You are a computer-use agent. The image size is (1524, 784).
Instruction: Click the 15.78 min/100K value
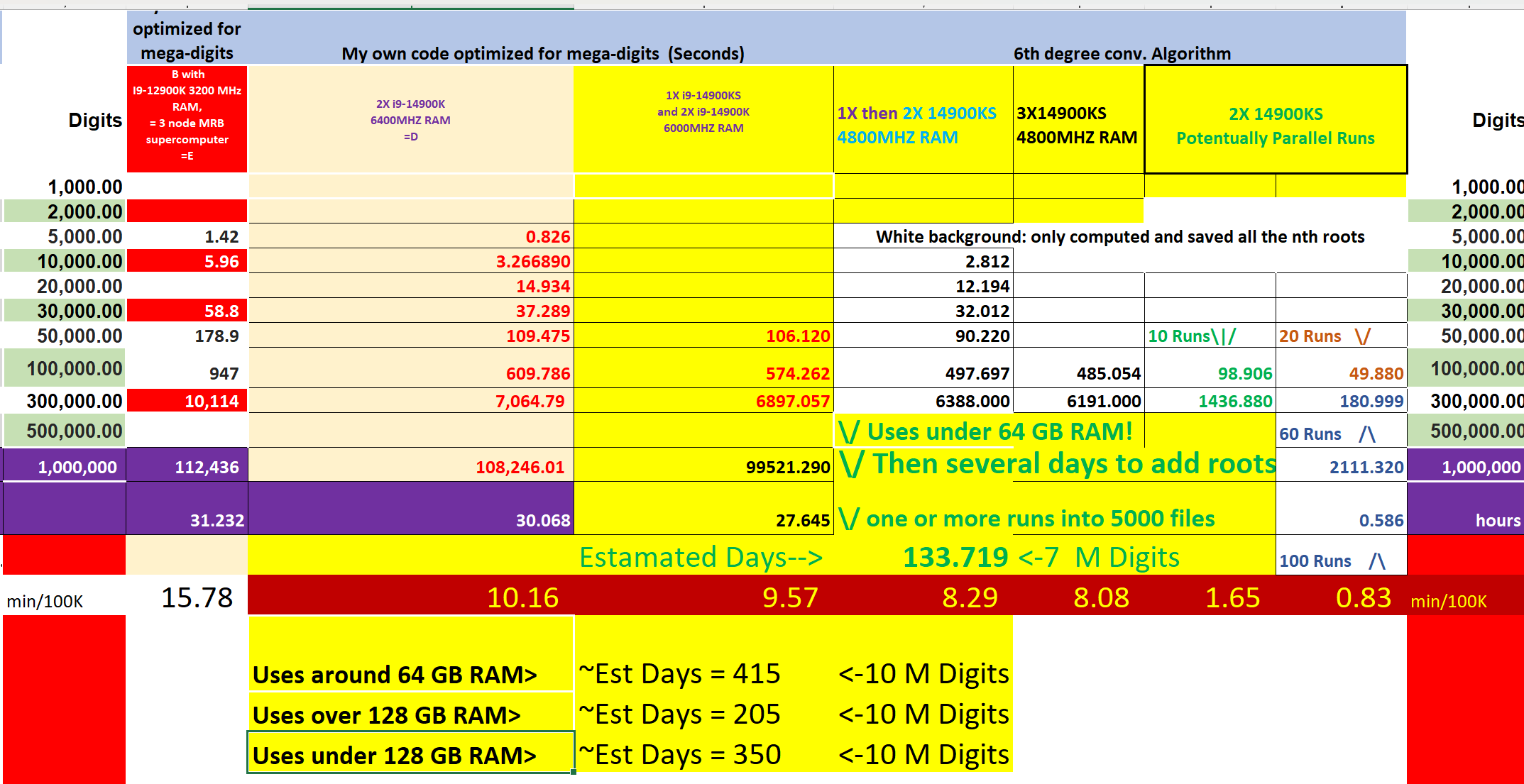pyautogui.click(x=197, y=597)
